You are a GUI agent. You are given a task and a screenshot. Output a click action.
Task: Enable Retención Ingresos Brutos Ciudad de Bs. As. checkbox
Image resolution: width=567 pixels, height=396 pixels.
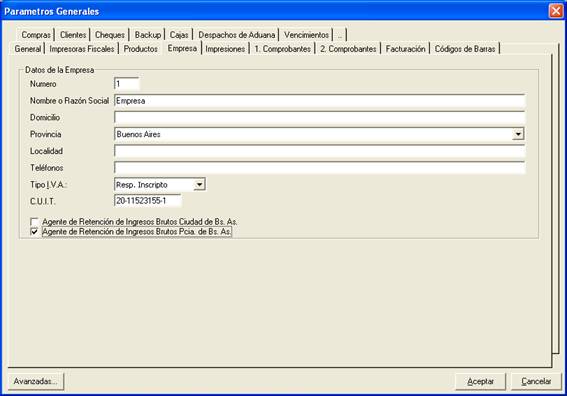(x=34, y=222)
